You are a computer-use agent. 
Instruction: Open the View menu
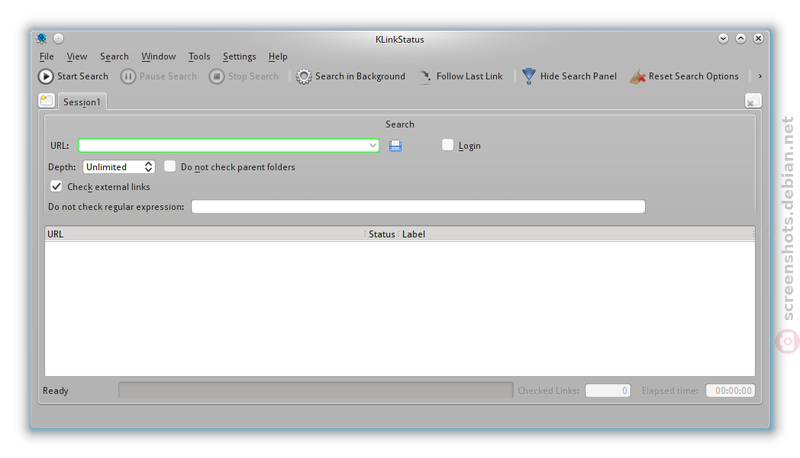[x=77, y=57]
